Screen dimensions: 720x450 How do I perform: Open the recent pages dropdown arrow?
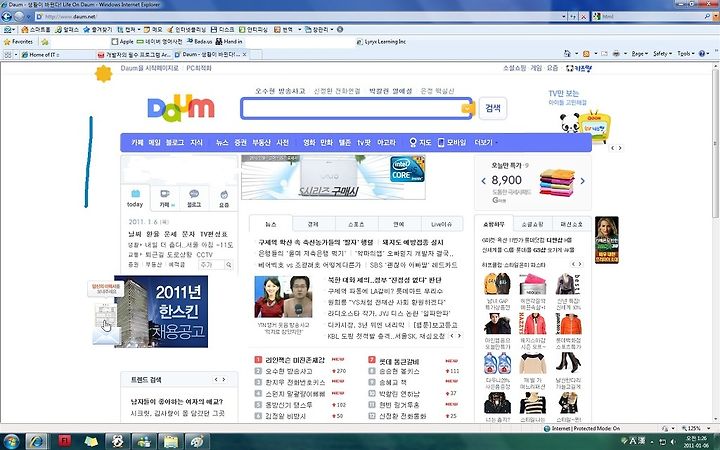coord(28,17)
